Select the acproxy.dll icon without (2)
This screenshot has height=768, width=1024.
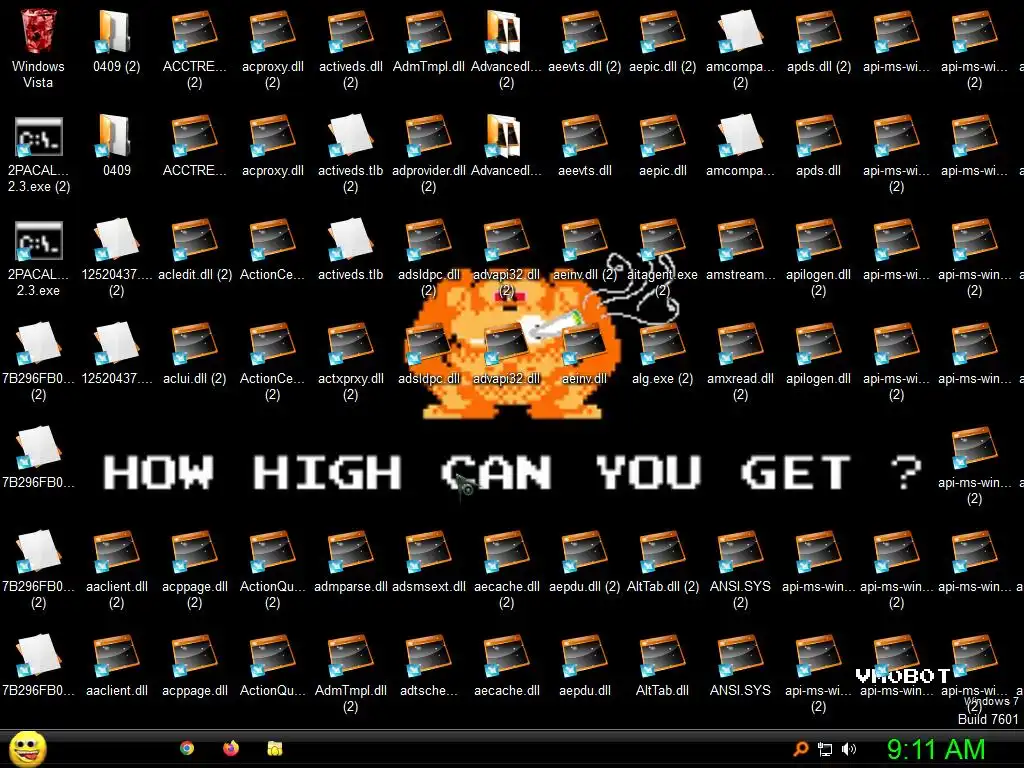point(272,135)
